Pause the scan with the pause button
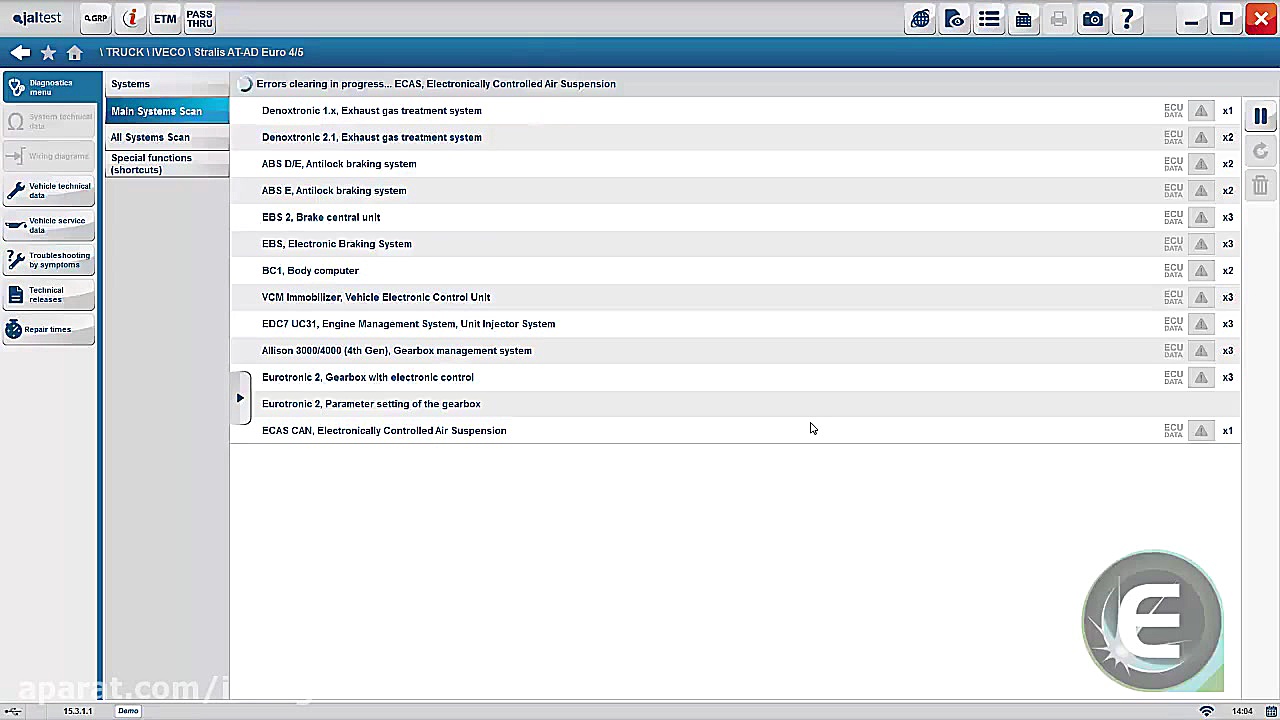This screenshot has width=1280, height=720. (1261, 117)
